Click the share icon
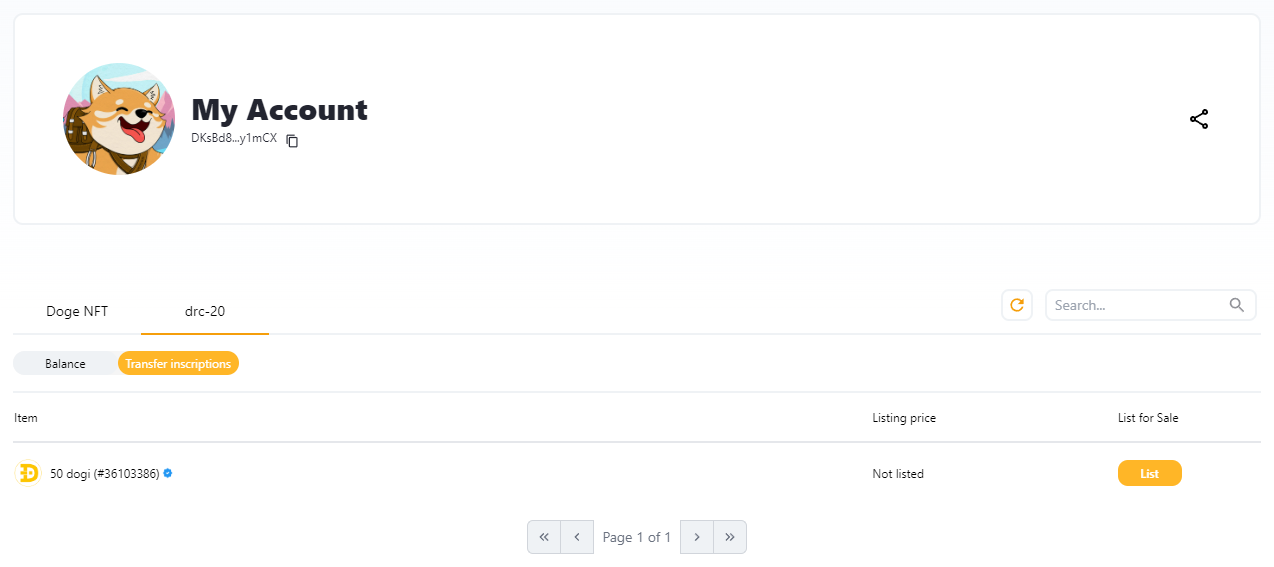 click(1199, 119)
